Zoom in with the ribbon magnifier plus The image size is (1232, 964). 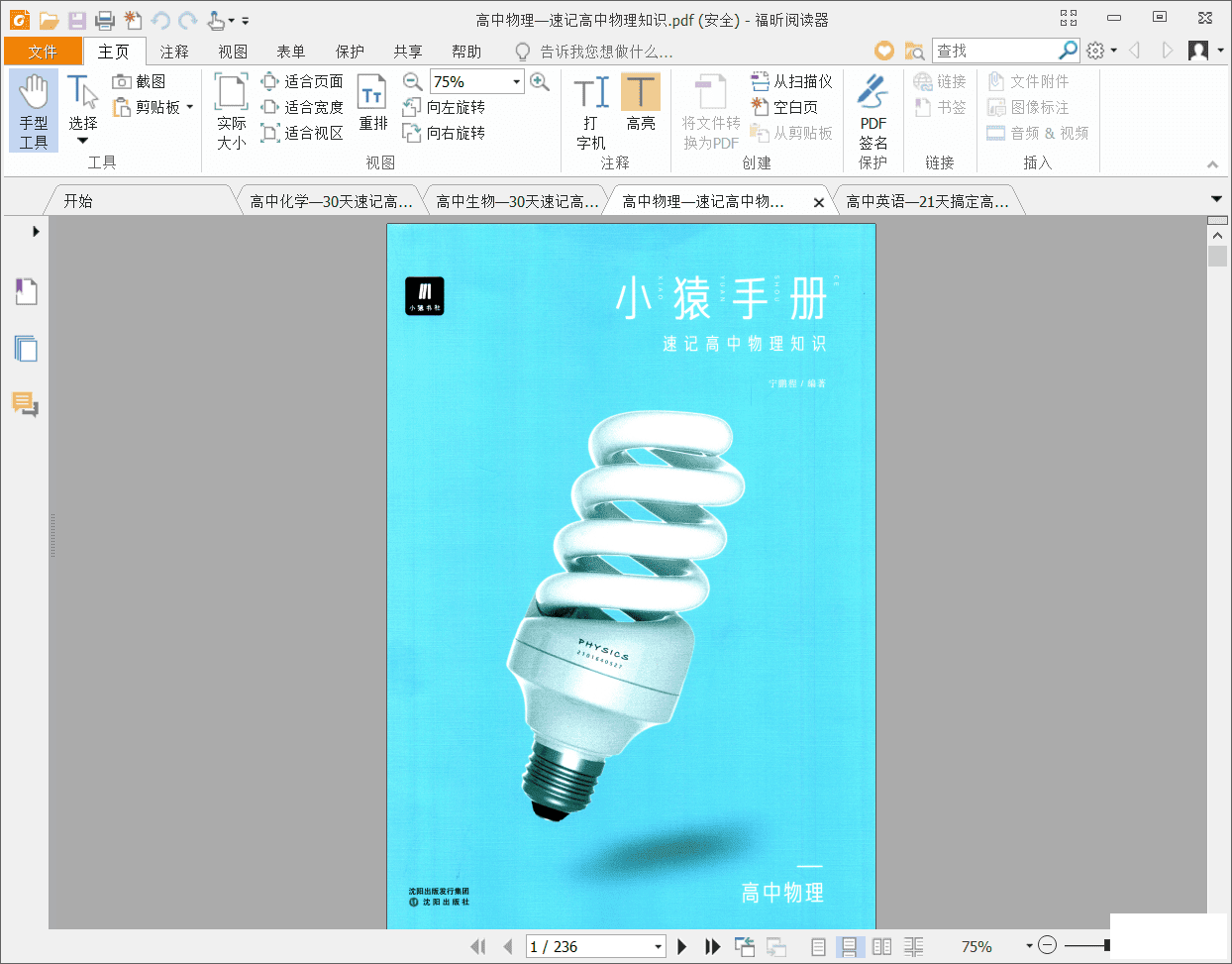click(540, 81)
